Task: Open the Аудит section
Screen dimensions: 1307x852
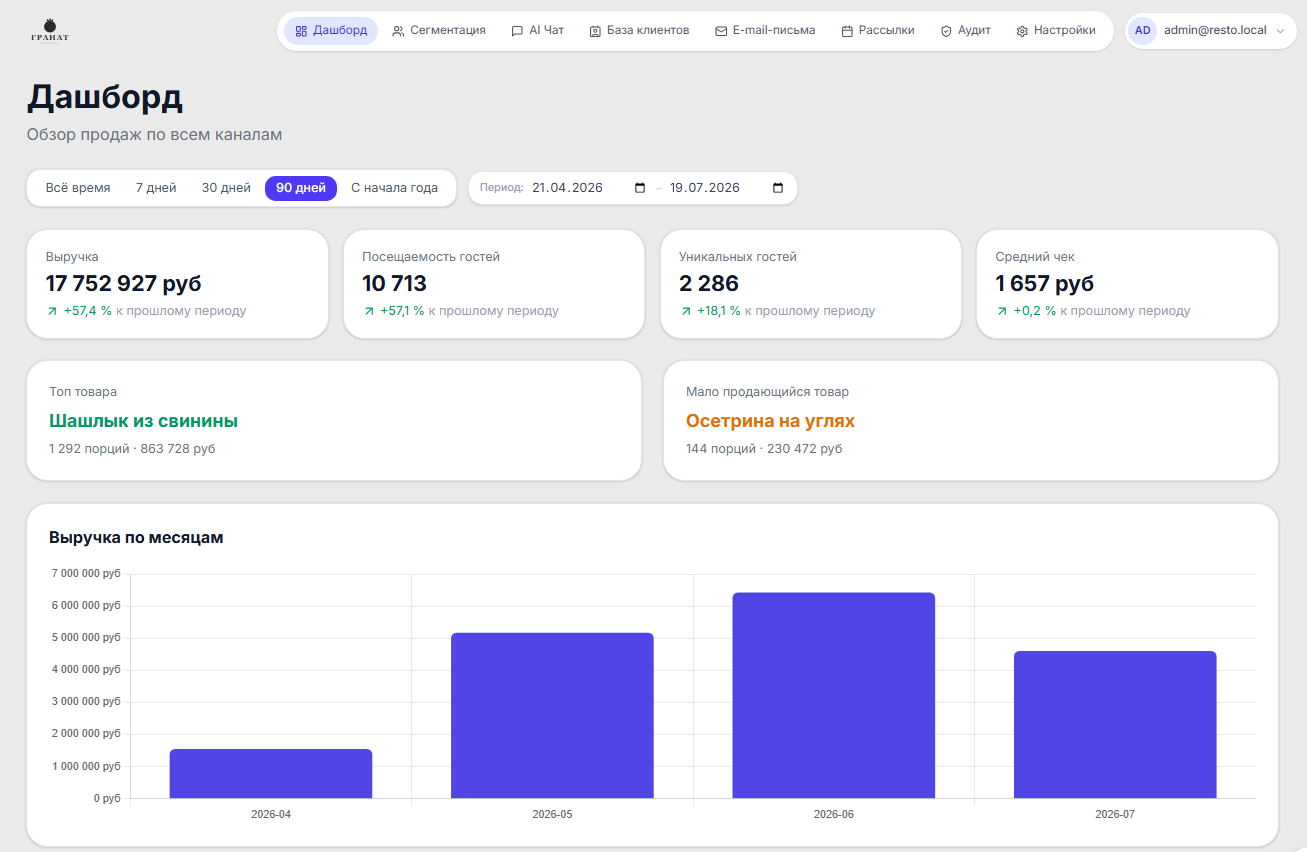Action: click(966, 31)
